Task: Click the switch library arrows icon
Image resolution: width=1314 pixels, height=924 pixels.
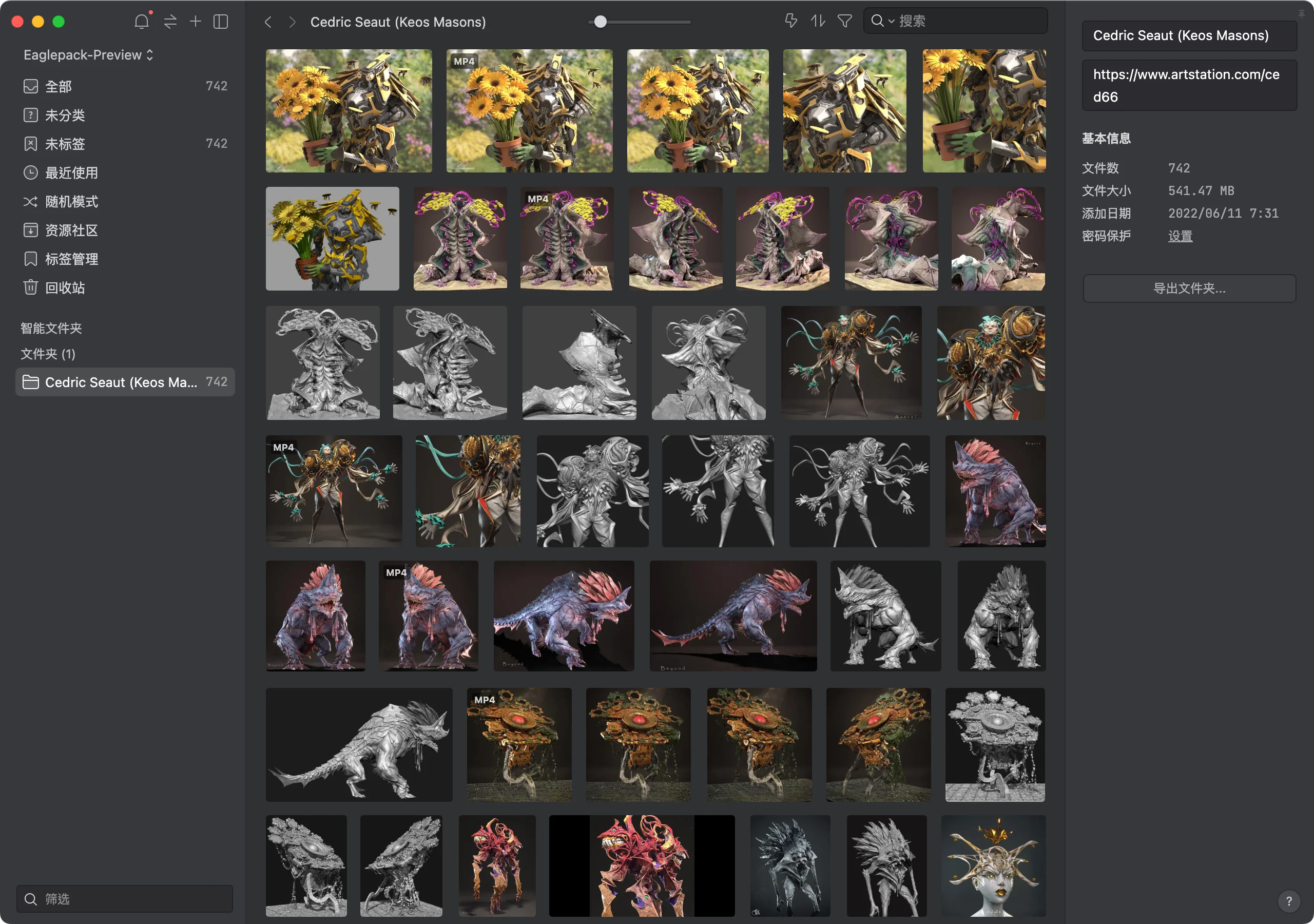Action: tap(170, 22)
